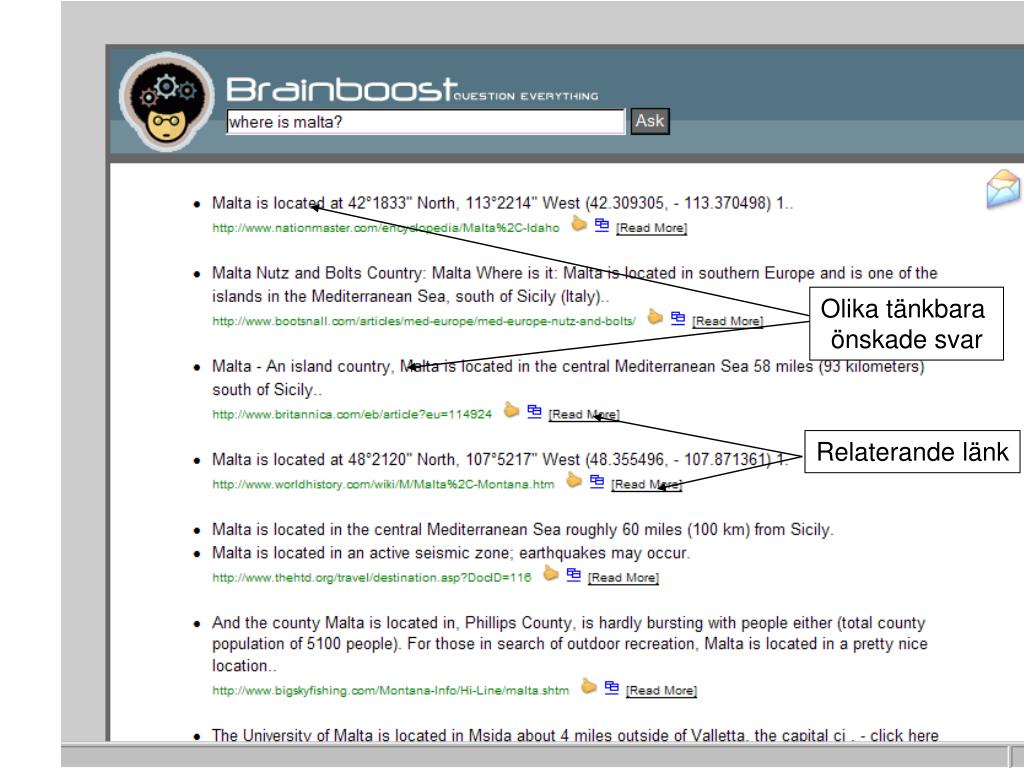
Task: Click the 'Malta Nutz and Bolts Country' answer text
Action: tap(575, 285)
